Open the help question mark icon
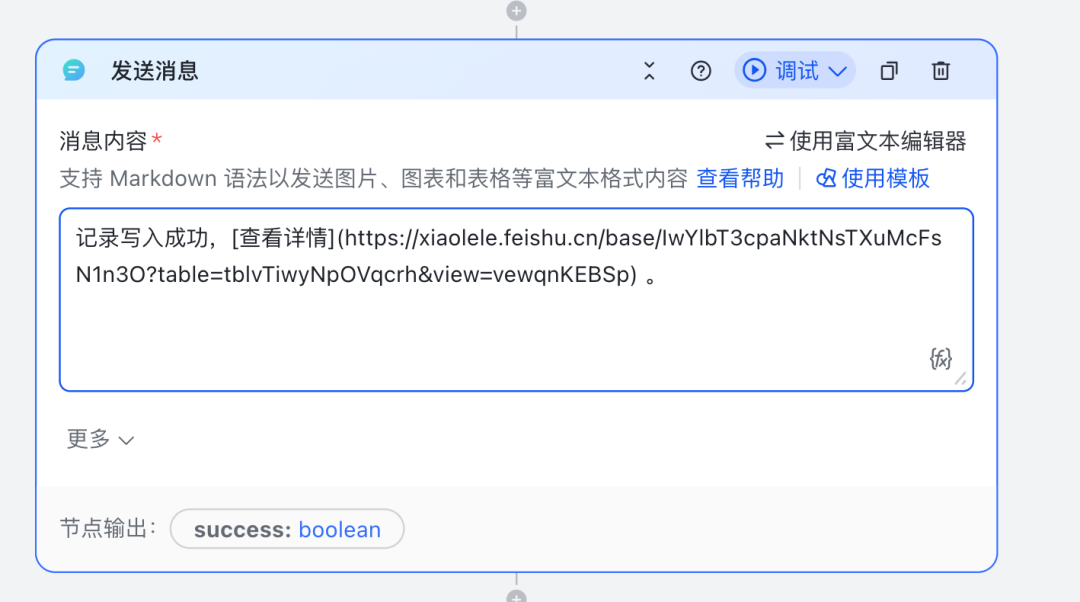The height and width of the screenshot is (602, 1080). [x=700, y=71]
